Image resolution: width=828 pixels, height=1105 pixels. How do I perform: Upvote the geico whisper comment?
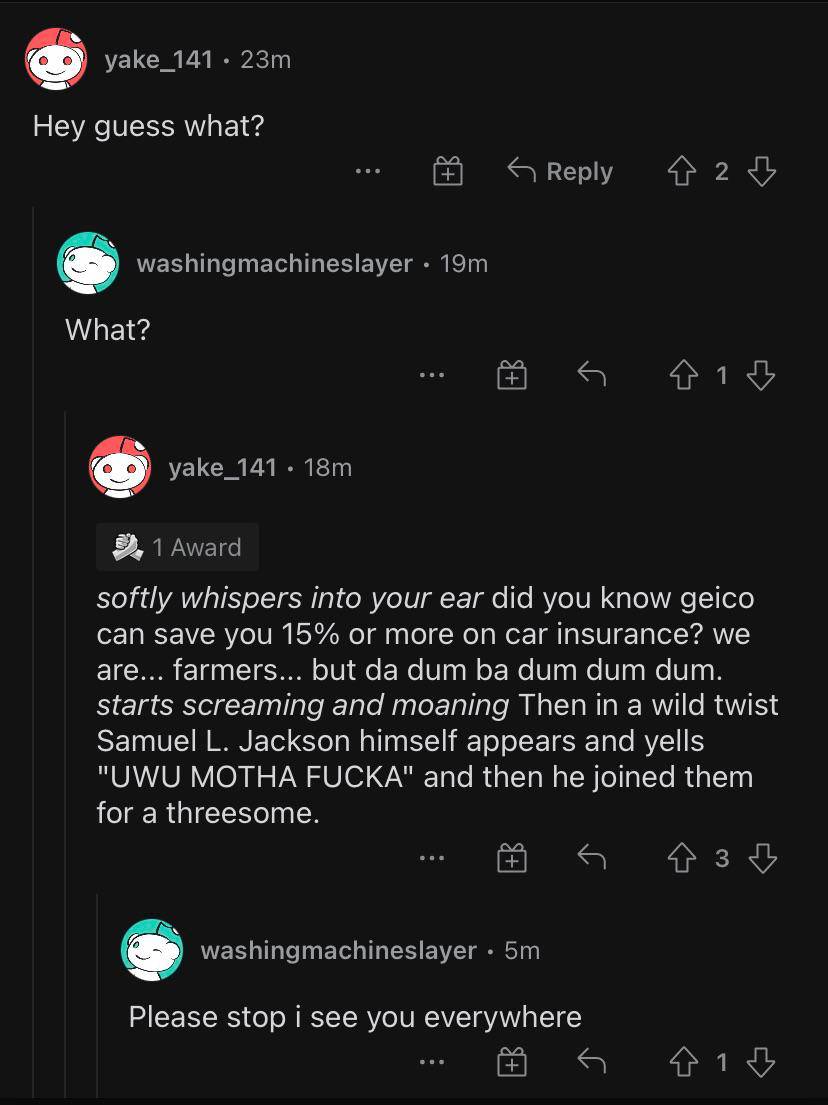pos(681,858)
